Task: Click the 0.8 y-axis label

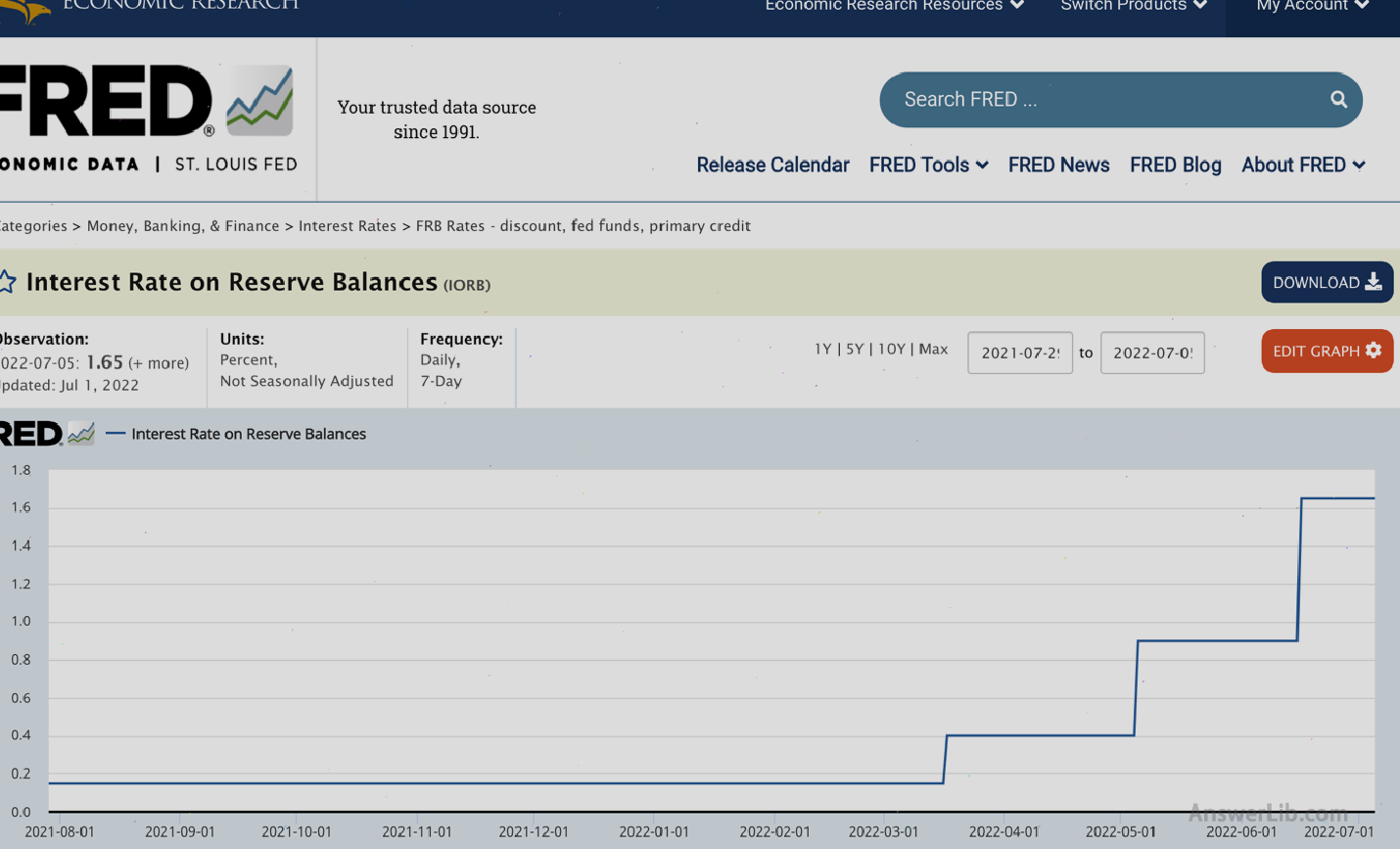Action: (x=21, y=659)
